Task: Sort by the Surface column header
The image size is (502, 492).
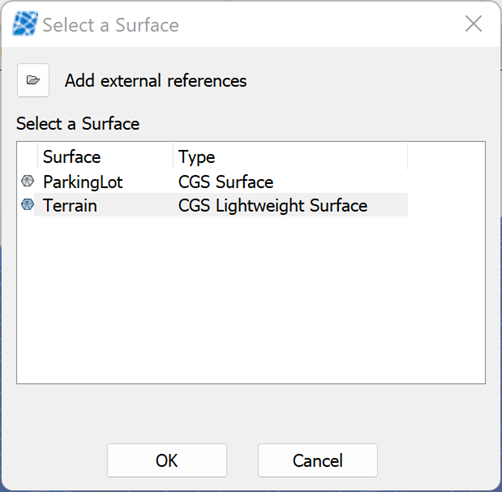Action: pyautogui.click(x=106, y=157)
